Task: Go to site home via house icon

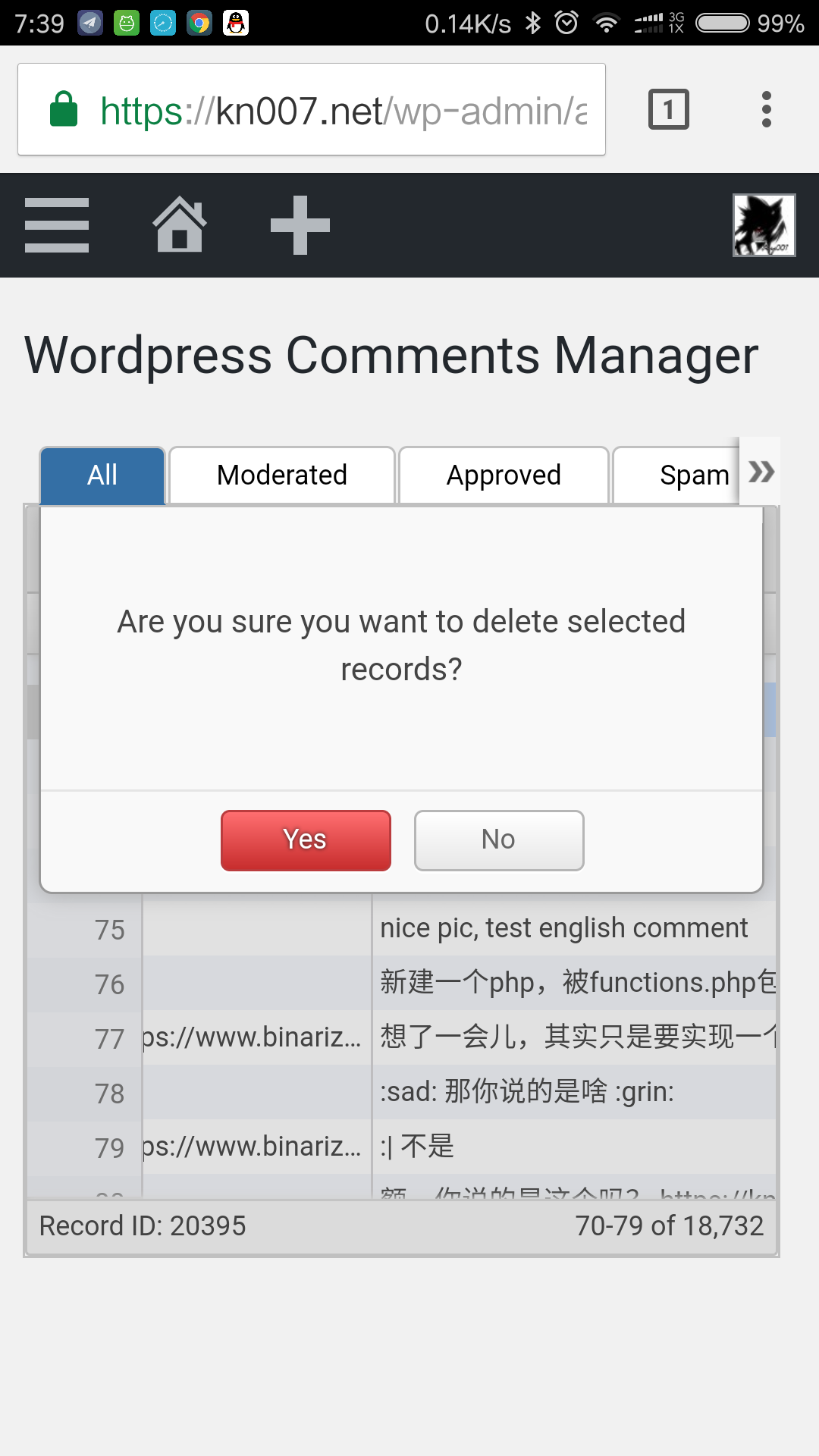Action: tap(180, 224)
